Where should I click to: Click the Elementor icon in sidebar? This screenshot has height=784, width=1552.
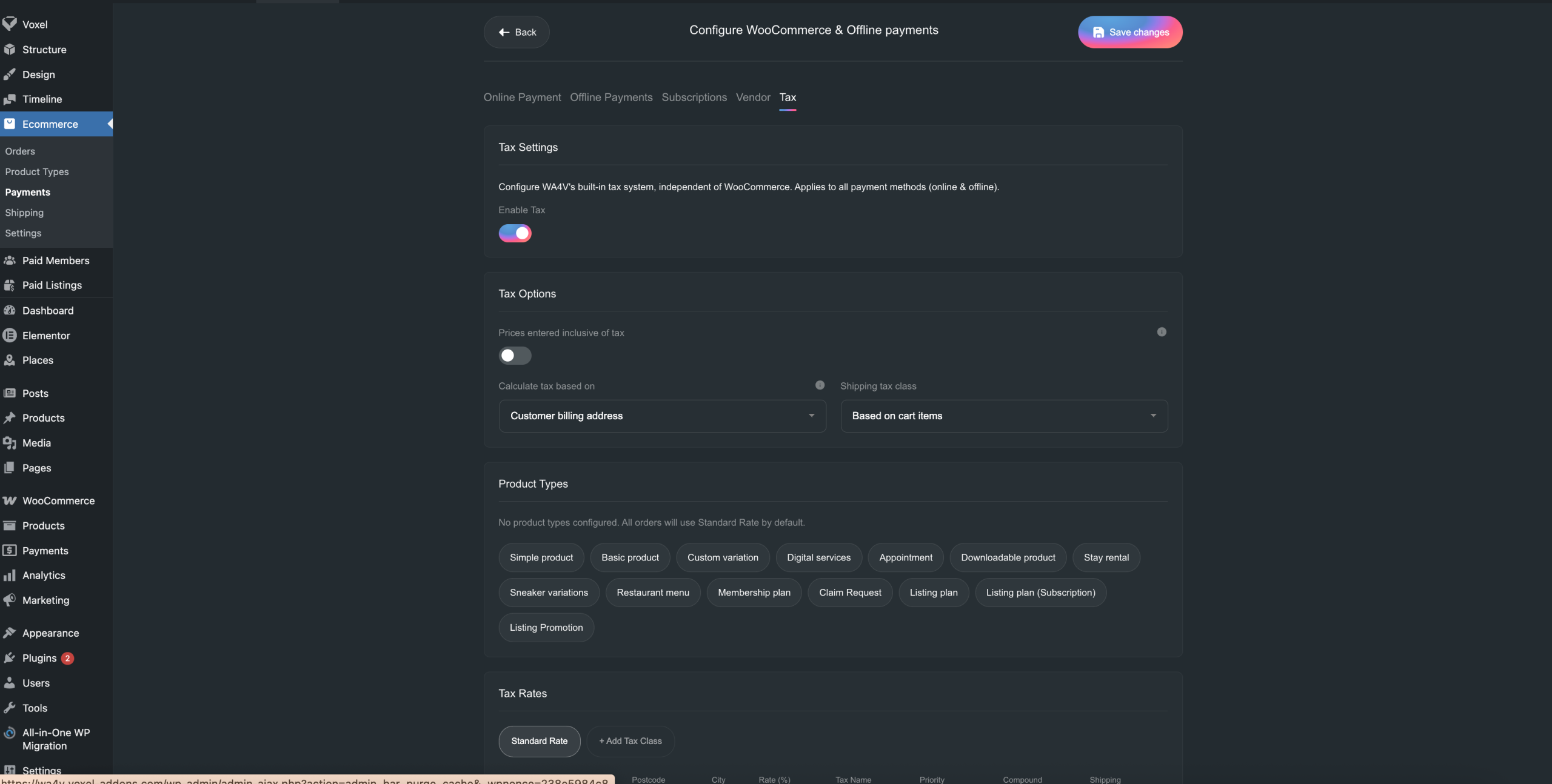9,335
